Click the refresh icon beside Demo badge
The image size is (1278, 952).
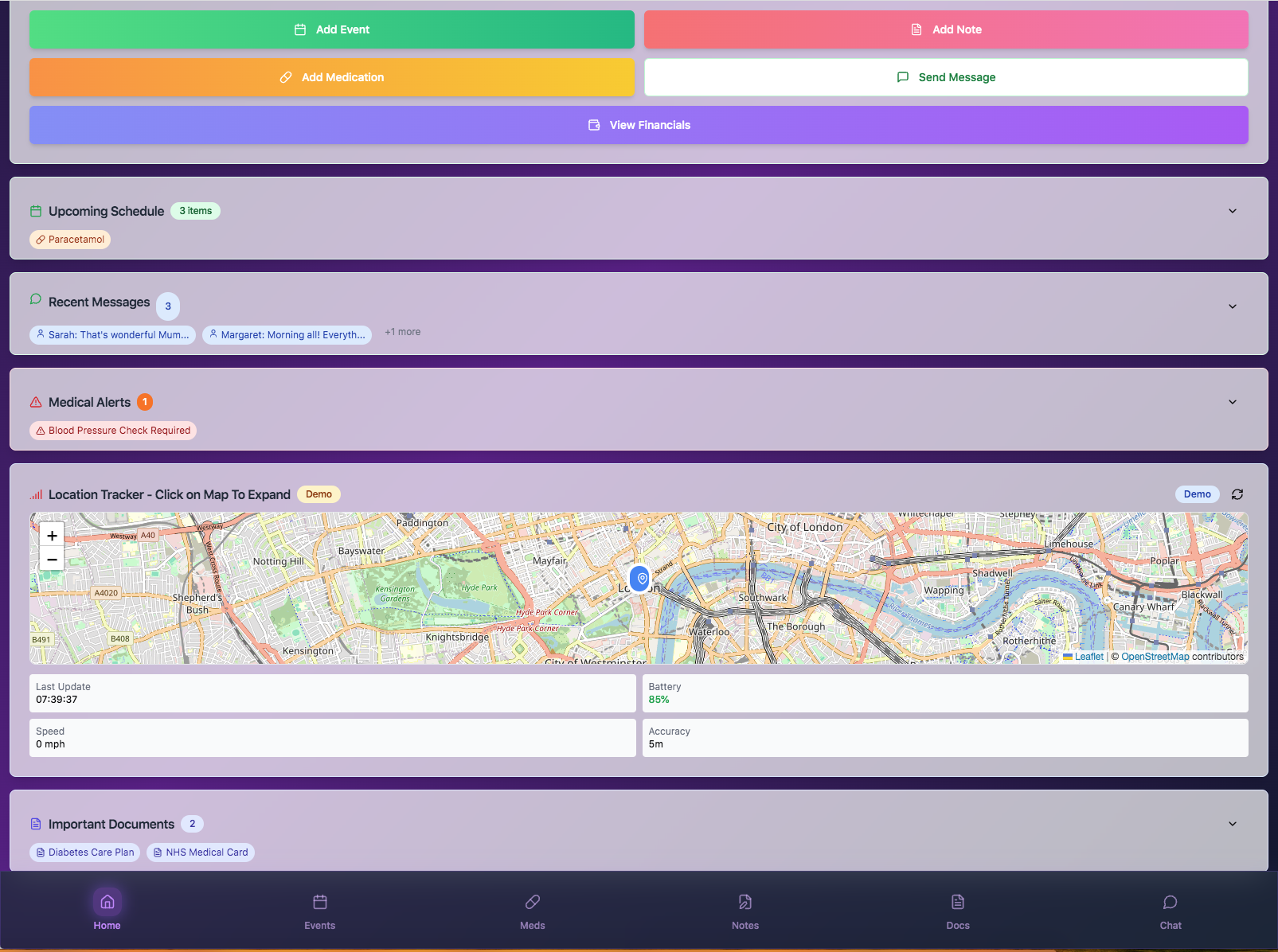[1237, 494]
